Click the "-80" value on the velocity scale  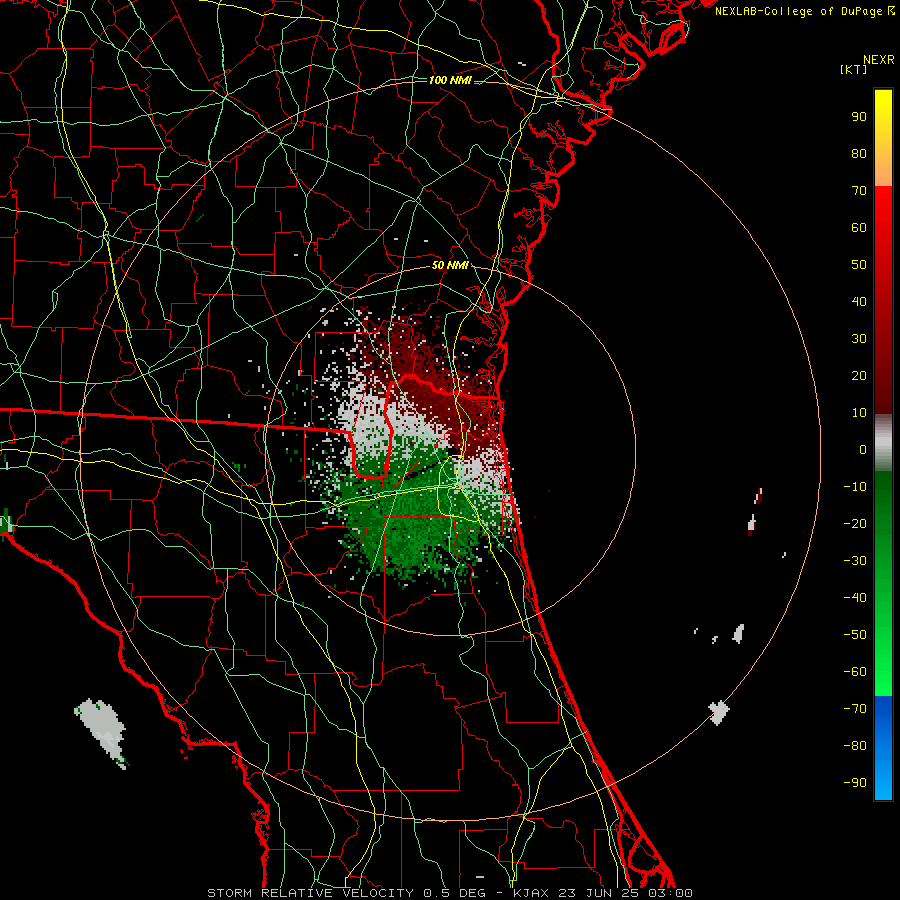coord(855,746)
